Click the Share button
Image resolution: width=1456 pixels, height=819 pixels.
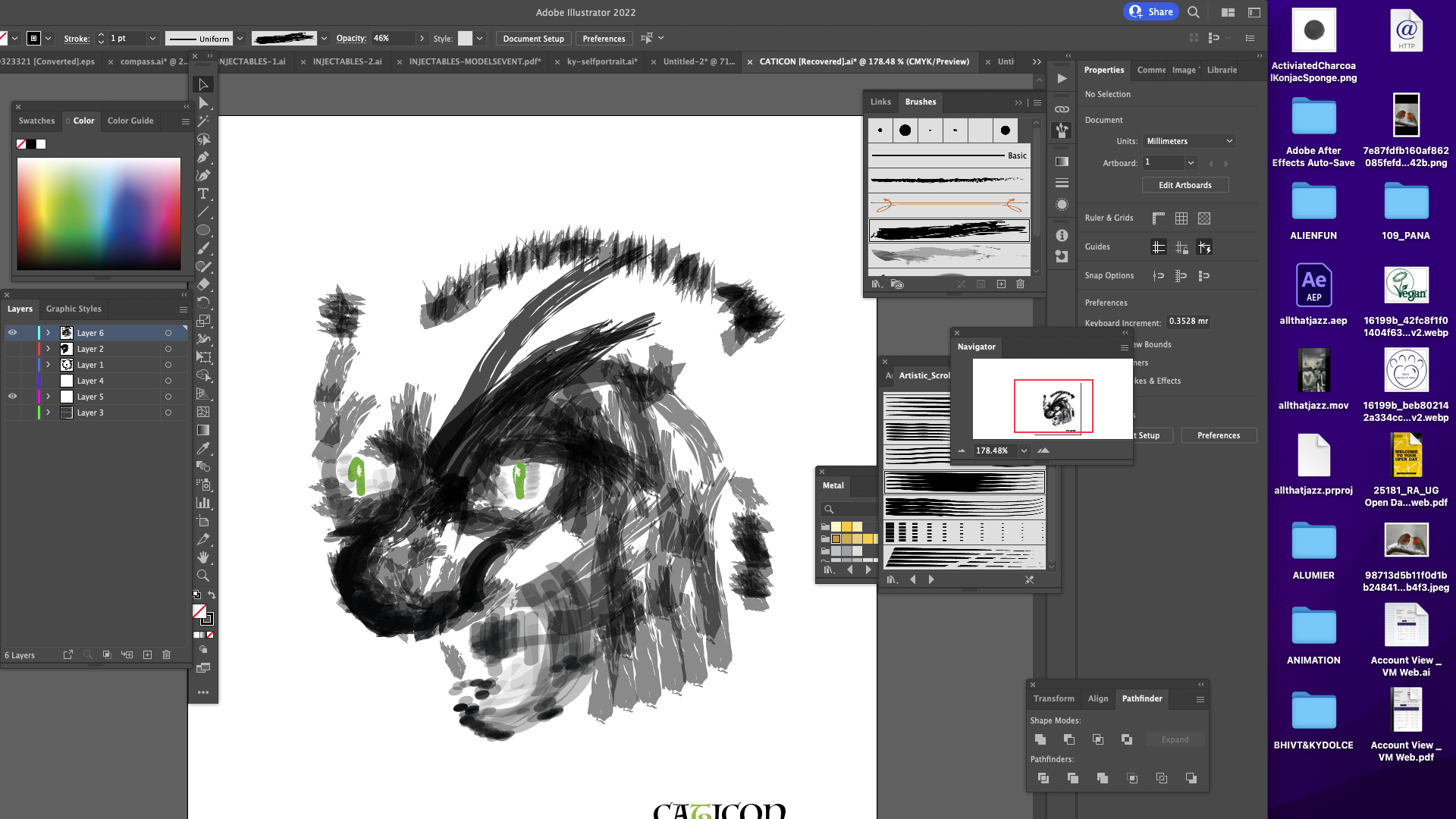click(x=1150, y=11)
